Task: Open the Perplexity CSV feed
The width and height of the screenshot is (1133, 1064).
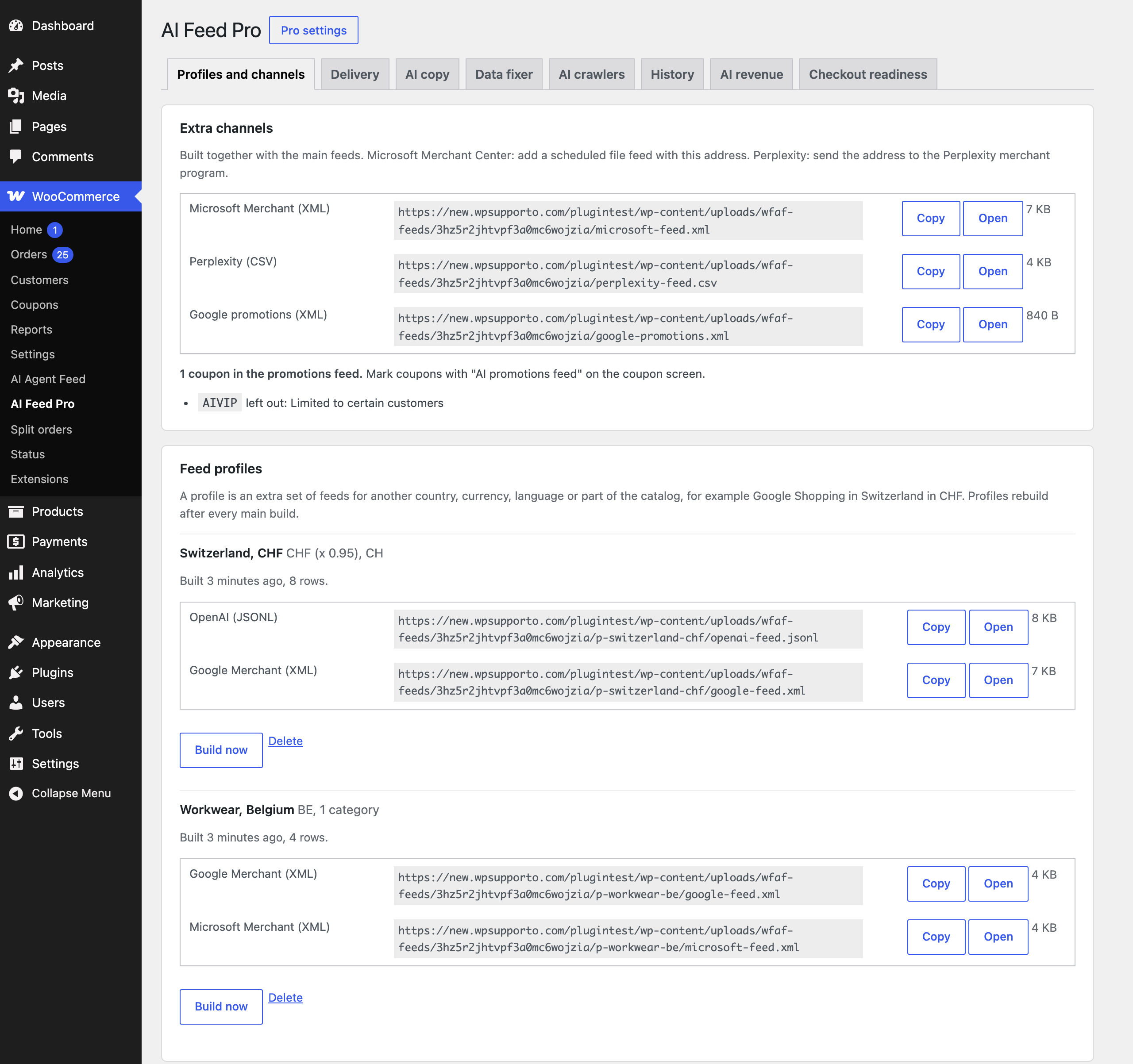Action: 992,271
